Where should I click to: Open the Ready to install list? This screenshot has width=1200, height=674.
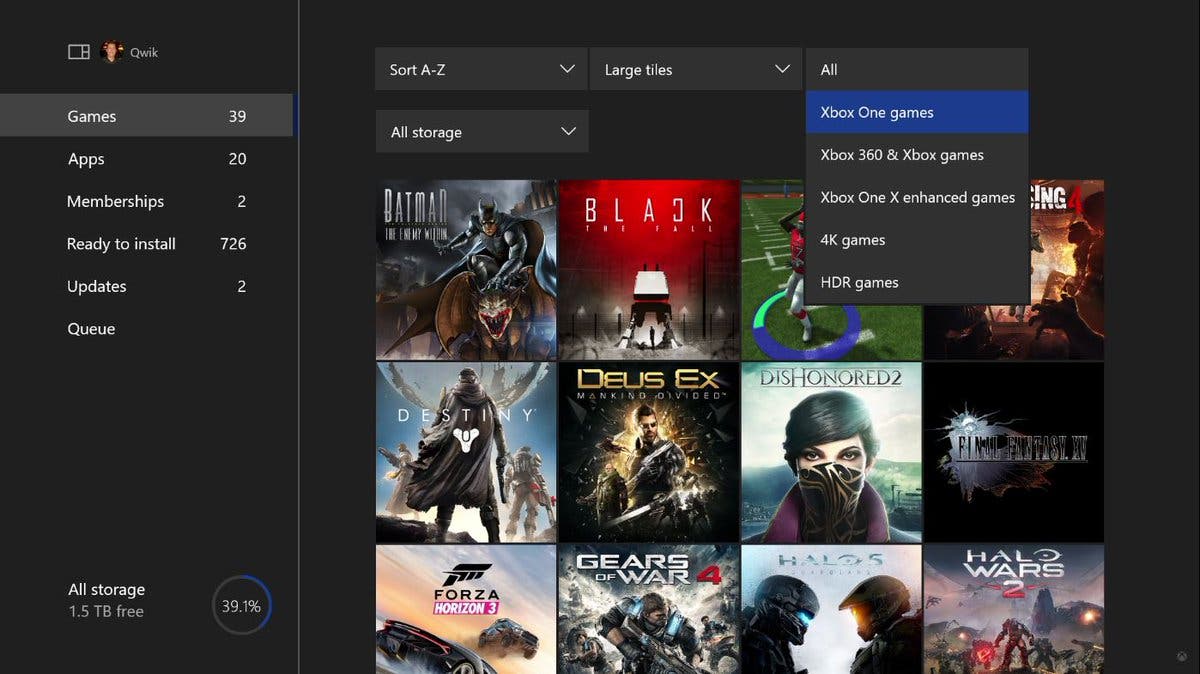[x=147, y=244]
